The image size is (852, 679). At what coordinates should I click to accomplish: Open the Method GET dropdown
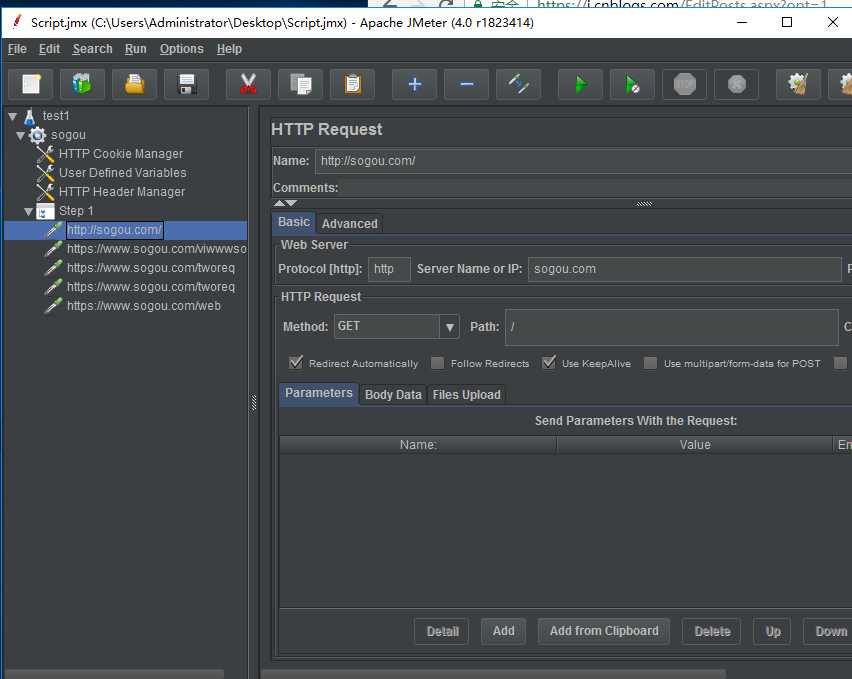(x=449, y=327)
